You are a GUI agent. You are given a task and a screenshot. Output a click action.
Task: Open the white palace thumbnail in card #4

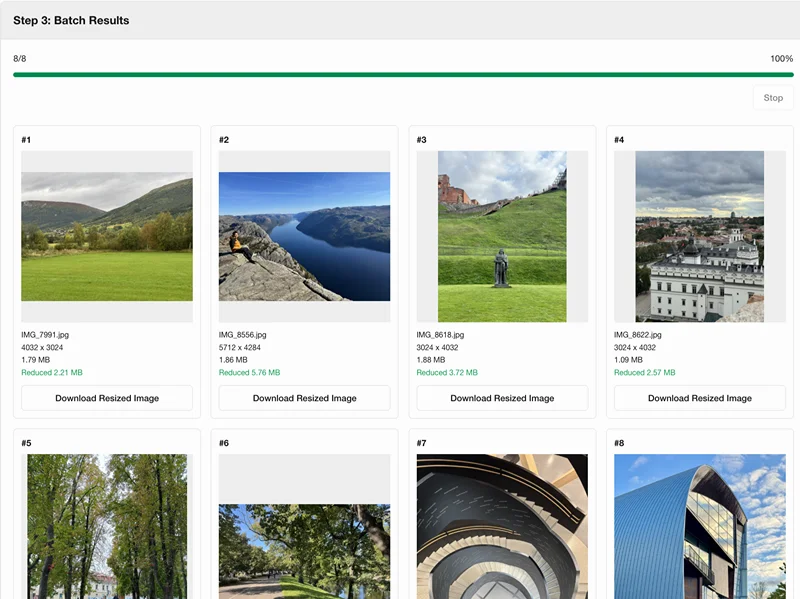tap(699, 236)
